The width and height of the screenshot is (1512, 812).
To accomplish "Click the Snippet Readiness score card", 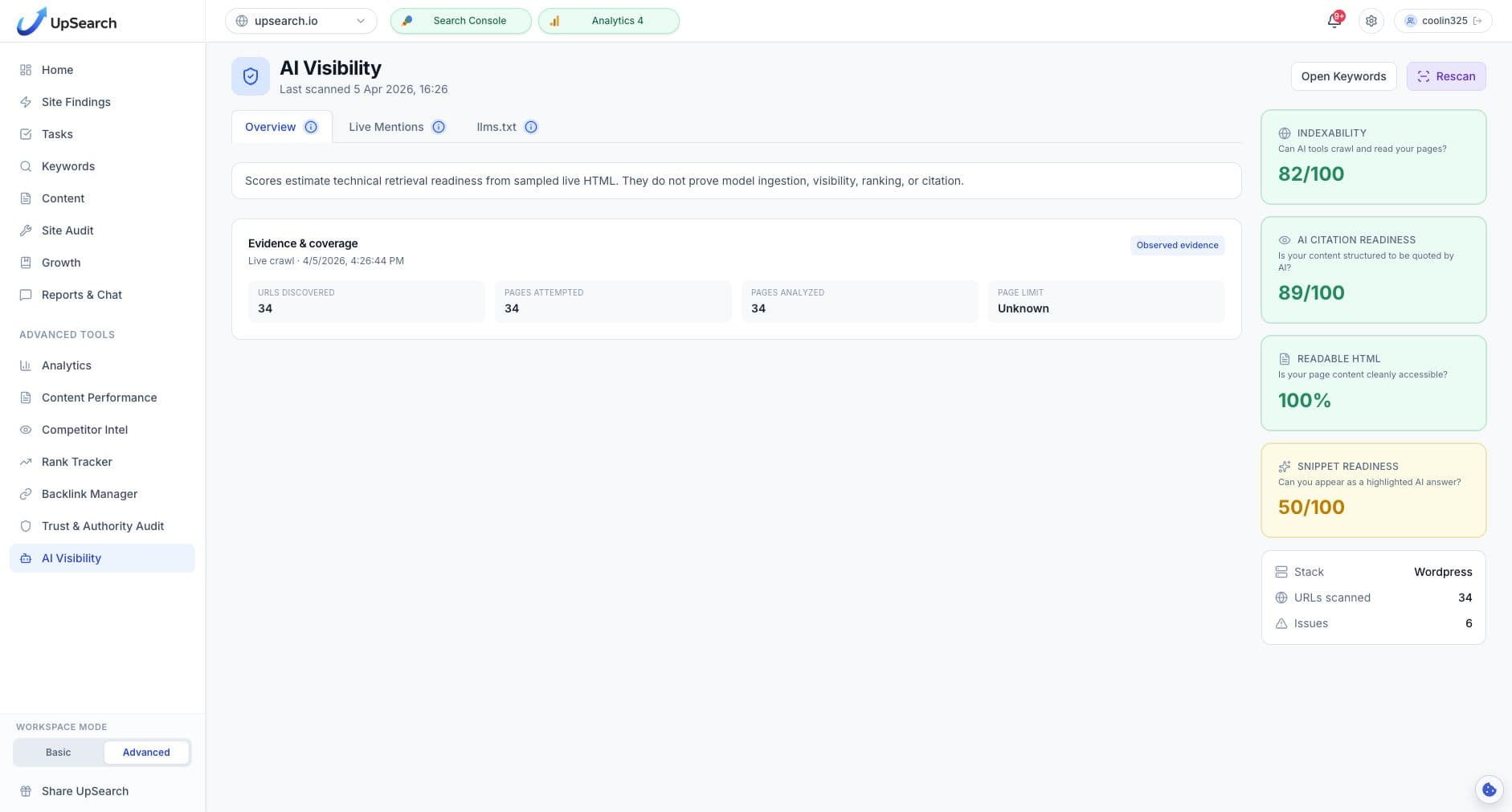I will point(1374,490).
